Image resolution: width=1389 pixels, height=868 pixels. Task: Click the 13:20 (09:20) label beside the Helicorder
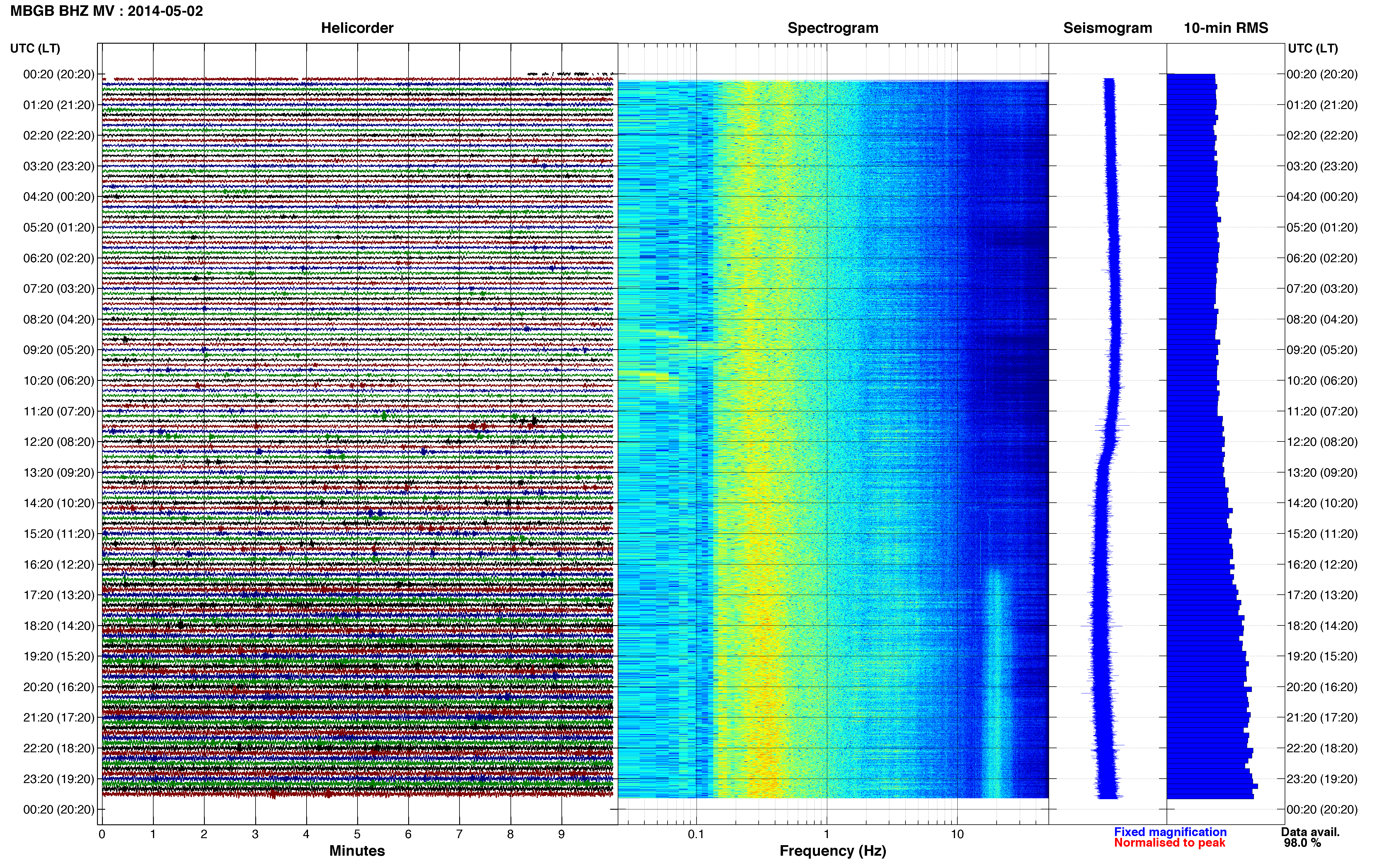pyautogui.click(x=59, y=473)
